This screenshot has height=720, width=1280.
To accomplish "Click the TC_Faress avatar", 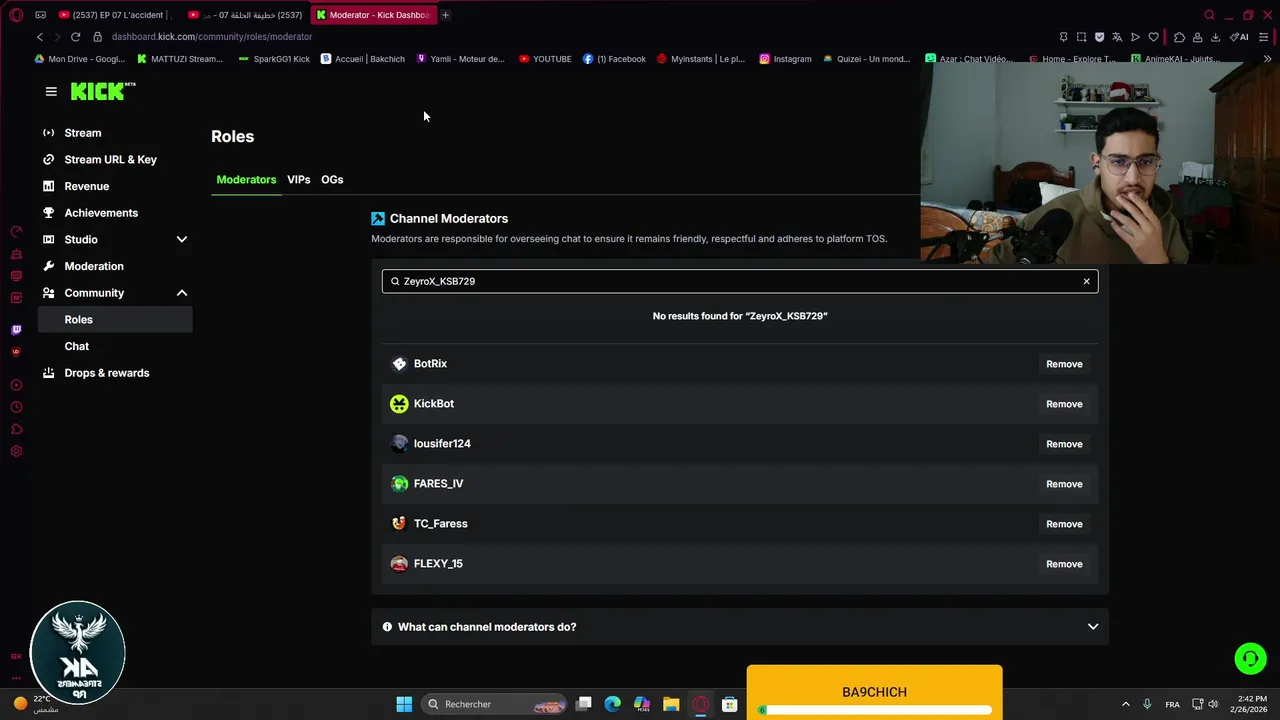I will pos(399,524).
